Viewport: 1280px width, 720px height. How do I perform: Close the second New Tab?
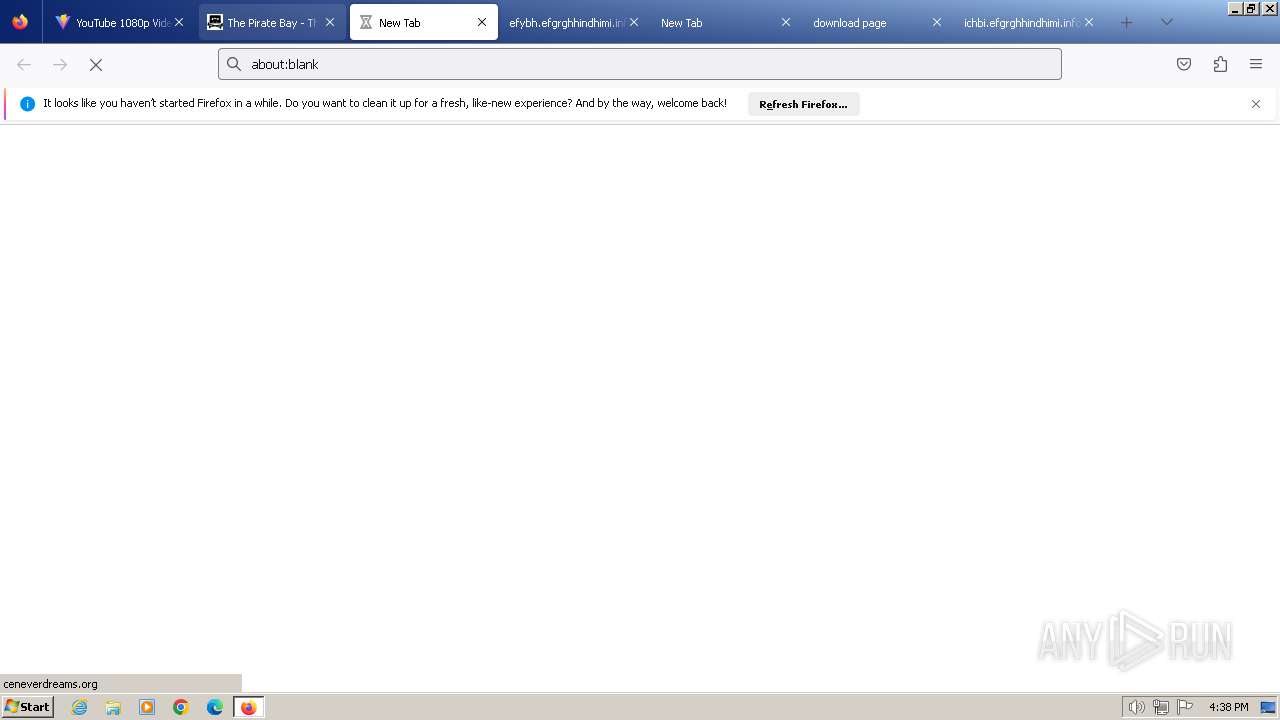(x=785, y=22)
